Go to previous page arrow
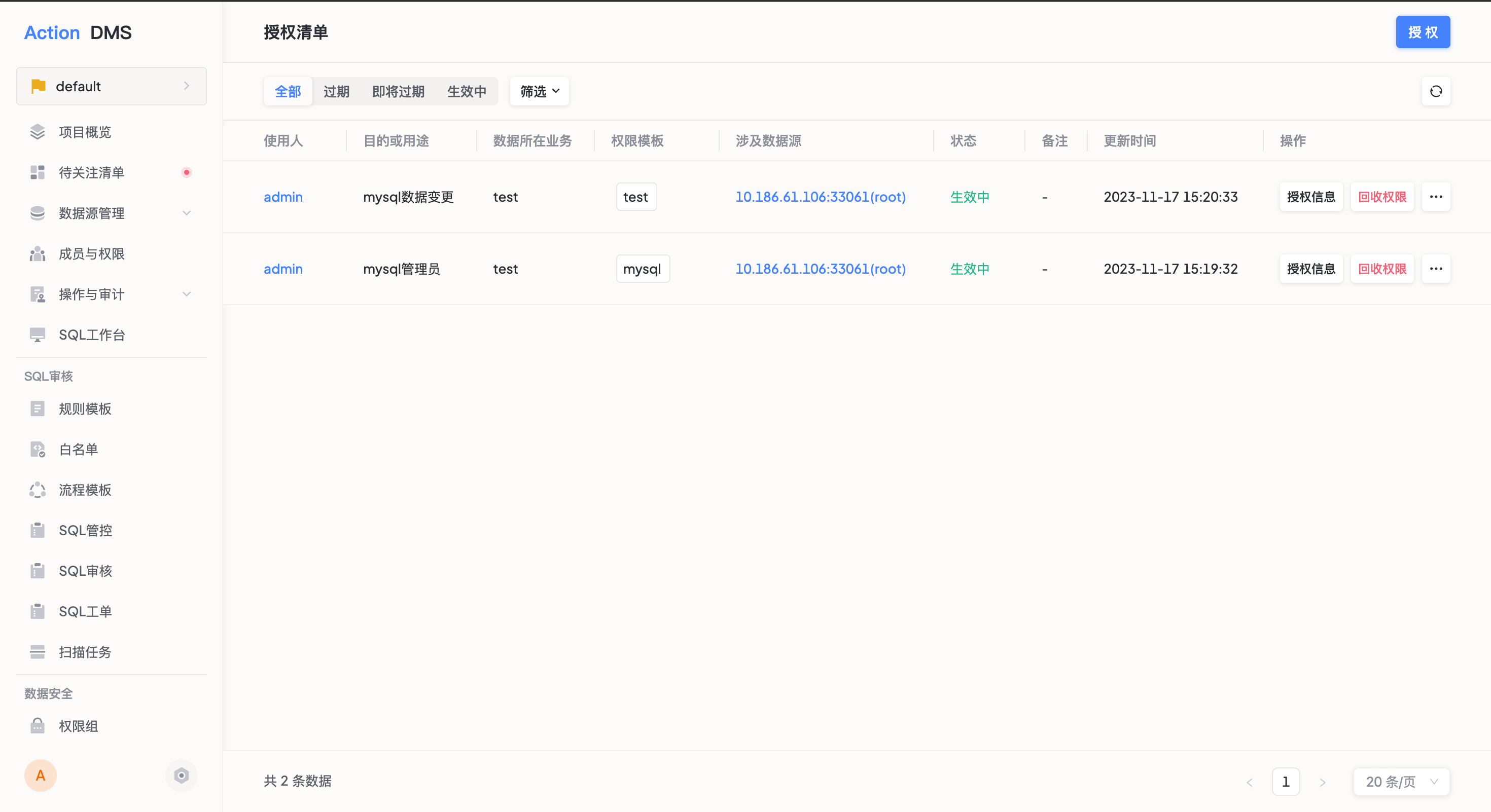Screen dimensions: 1491x812 click(x=1249, y=782)
